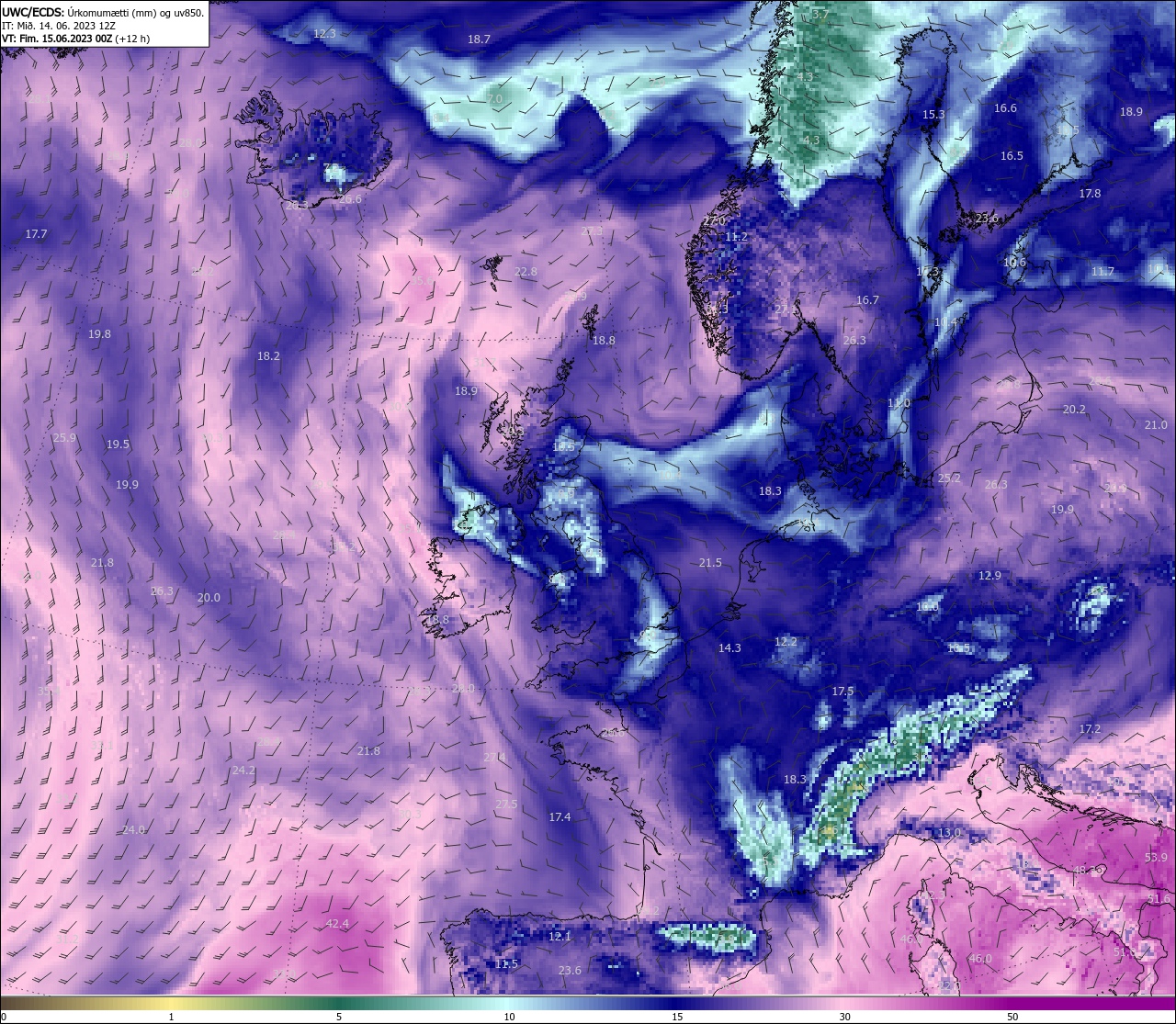The width and height of the screenshot is (1176, 1024).
Task: Click the 12.2 value label
Action: click(x=786, y=642)
